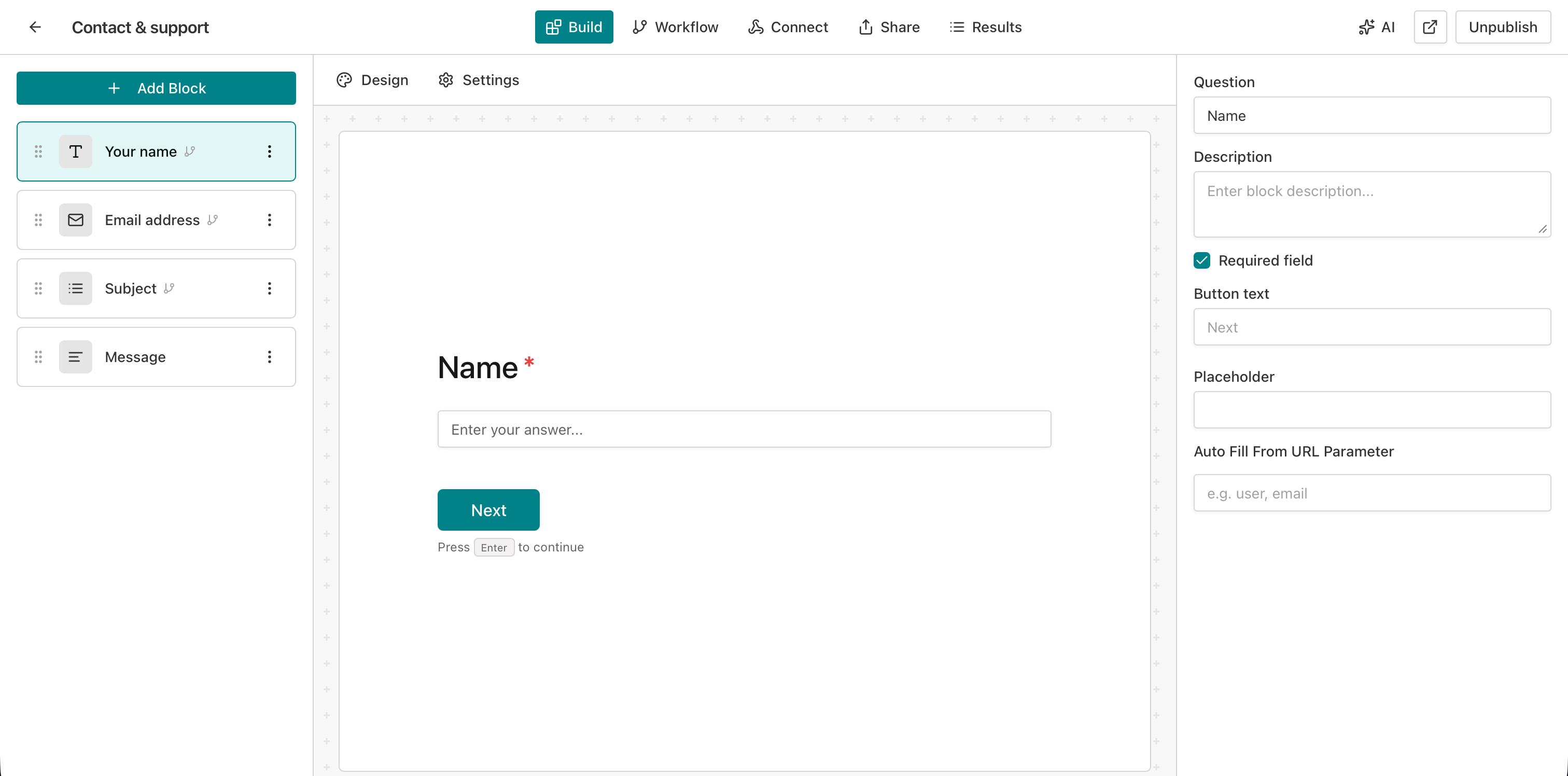Click the branching icon next to Email address
Viewport: 1568px width, 776px height.
click(213, 220)
